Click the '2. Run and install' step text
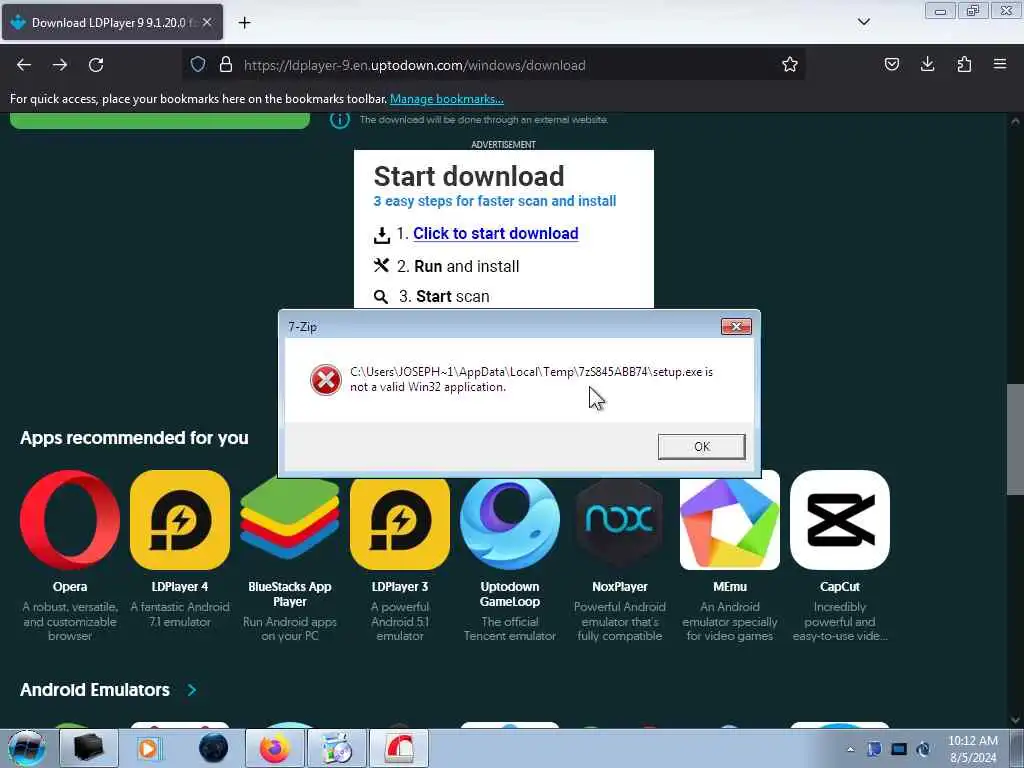 [458, 266]
